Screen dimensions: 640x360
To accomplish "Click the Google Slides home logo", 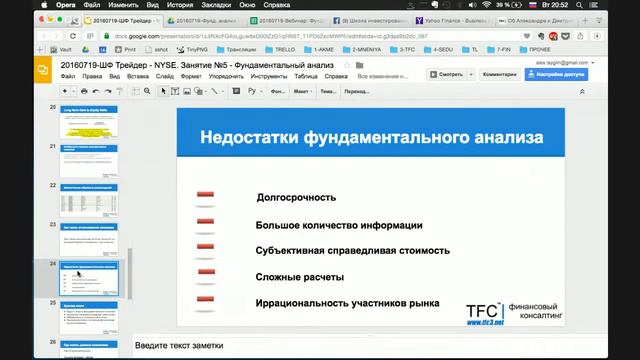I will coord(43,70).
